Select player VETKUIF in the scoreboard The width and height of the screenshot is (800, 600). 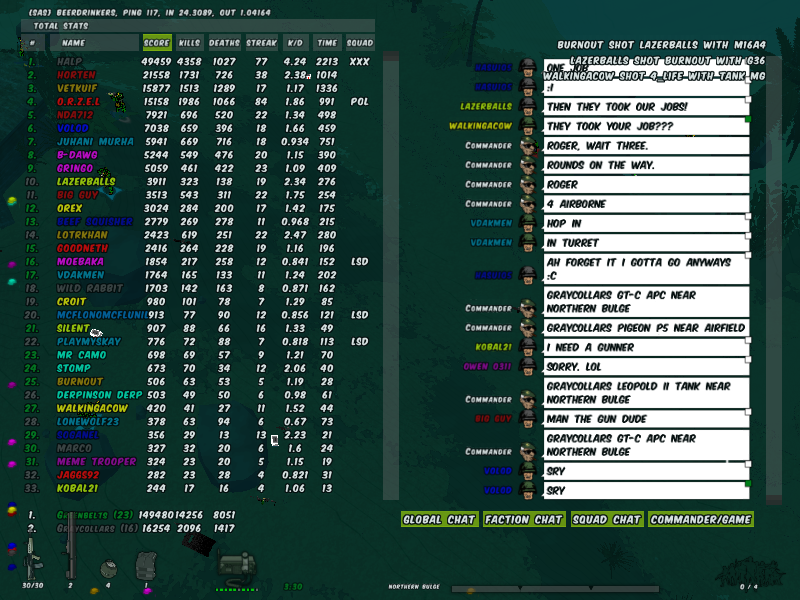pyautogui.click(x=77, y=88)
